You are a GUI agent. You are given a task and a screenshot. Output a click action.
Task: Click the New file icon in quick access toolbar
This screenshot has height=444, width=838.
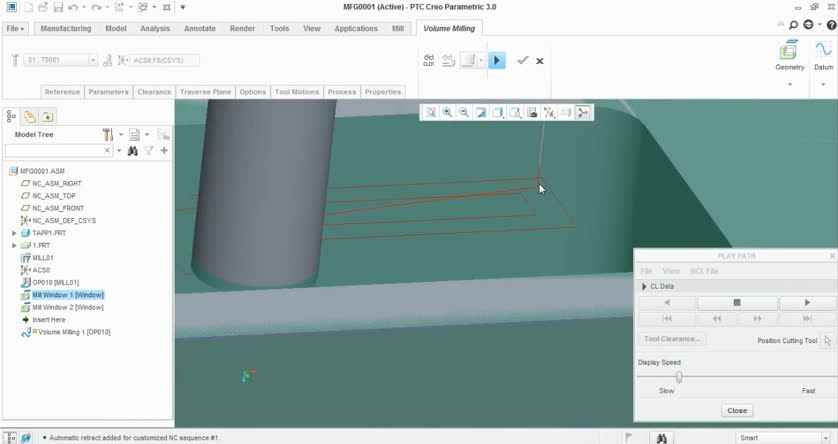(28, 7)
